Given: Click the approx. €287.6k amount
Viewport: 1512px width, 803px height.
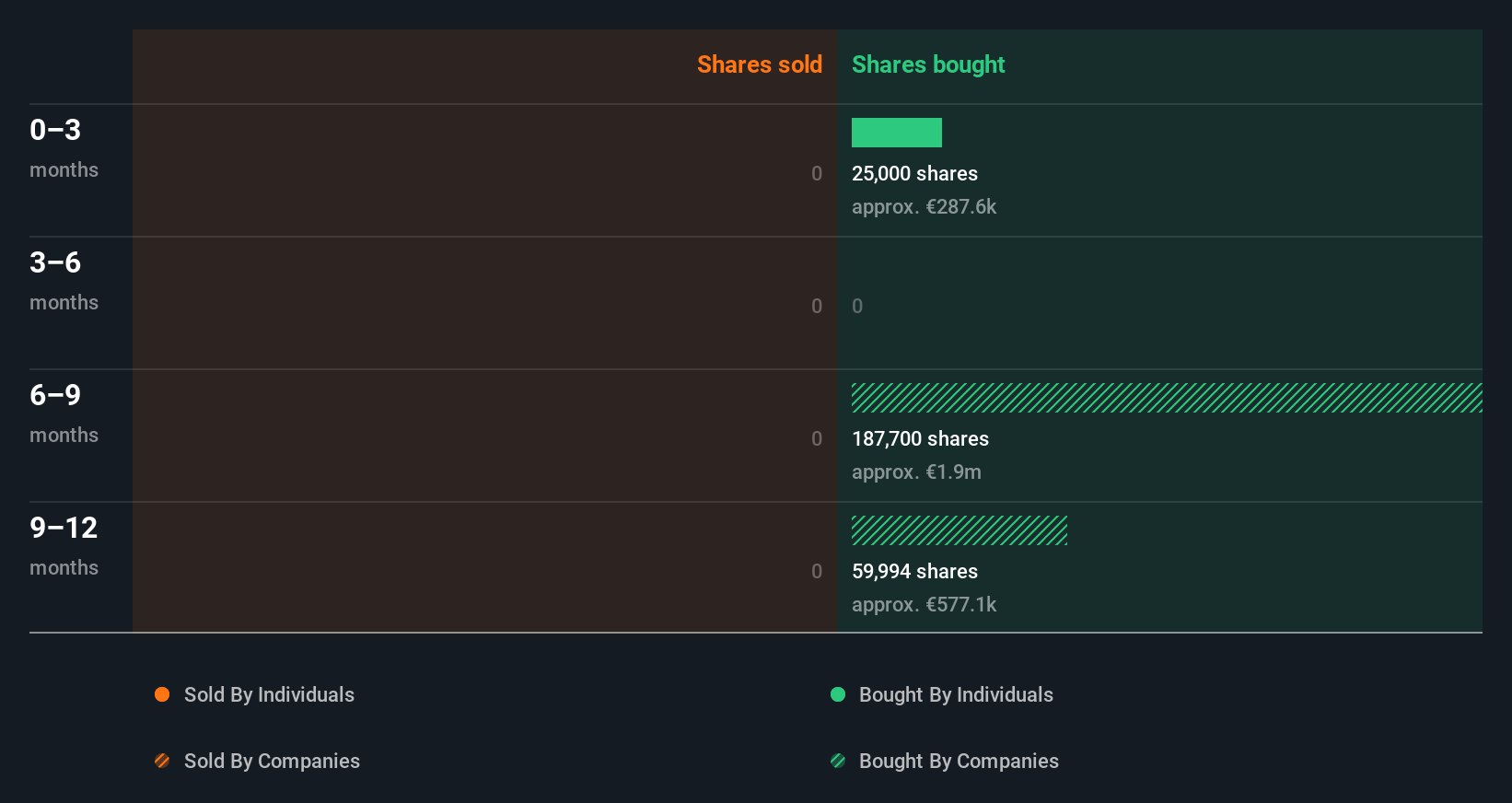Looking at the screenshot, I should pyautogui.click(x=924, y=206).
